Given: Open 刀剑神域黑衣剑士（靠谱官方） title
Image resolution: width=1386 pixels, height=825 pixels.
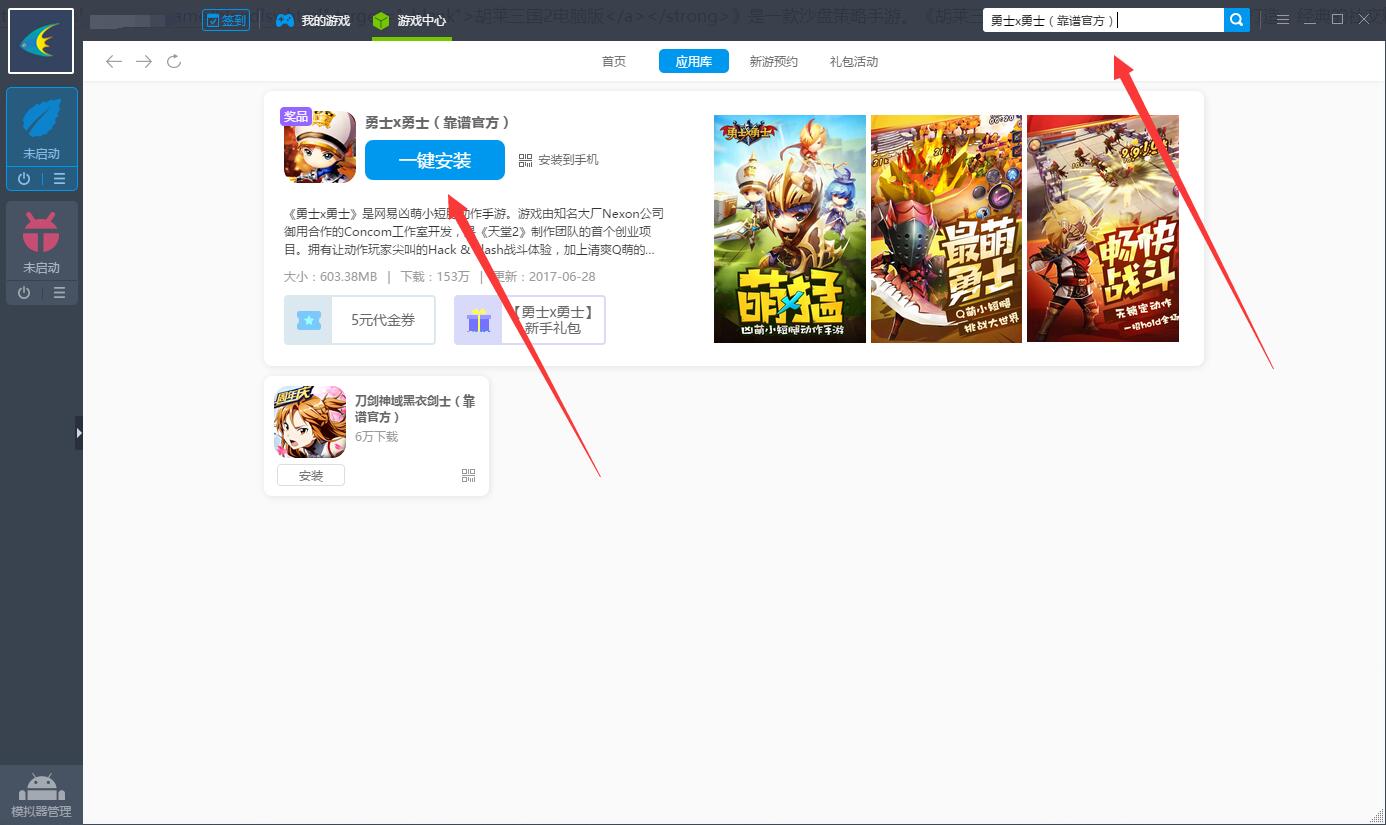Looking at the screenshot, I should tap(415, 408).
